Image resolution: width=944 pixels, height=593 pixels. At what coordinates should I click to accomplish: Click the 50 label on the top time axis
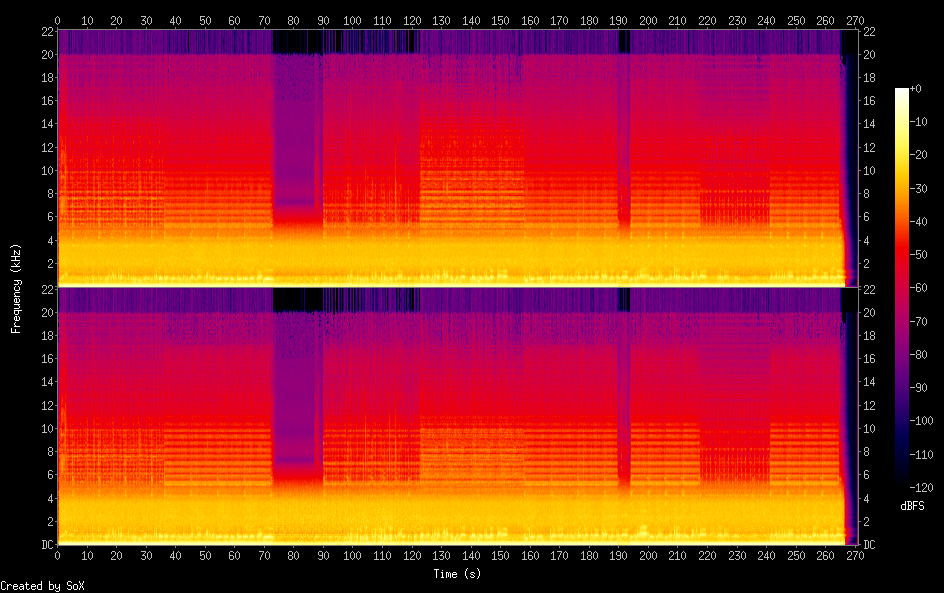click(205, 20)
